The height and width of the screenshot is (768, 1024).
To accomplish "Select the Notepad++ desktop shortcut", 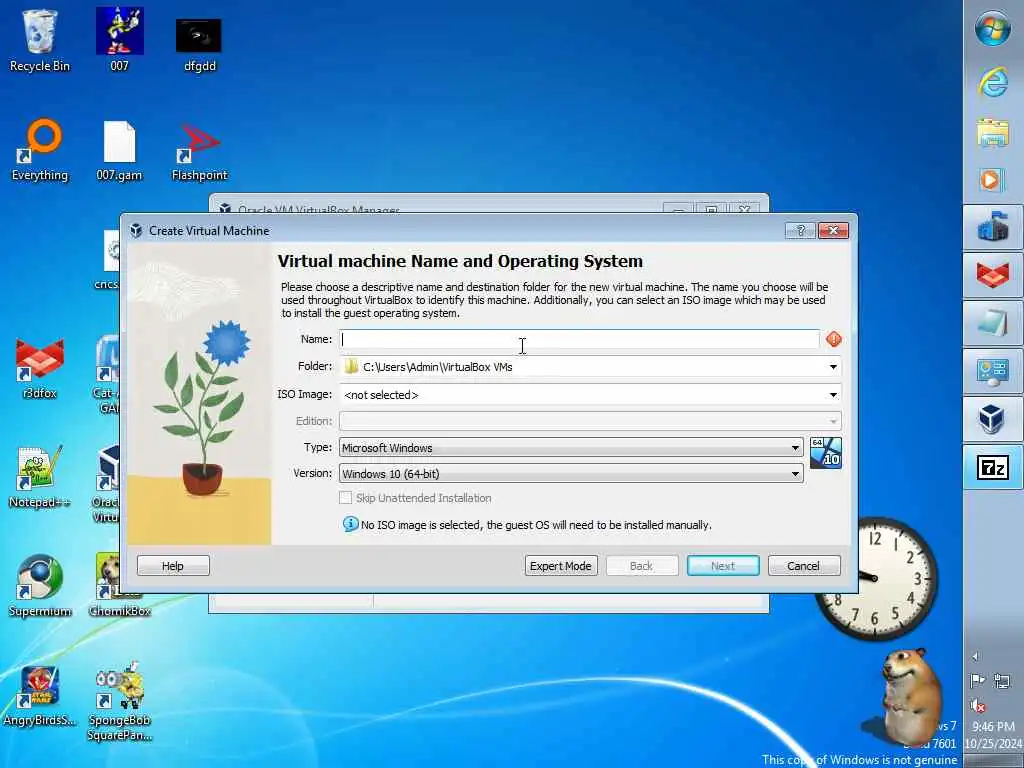I will [x=40, y=477].
